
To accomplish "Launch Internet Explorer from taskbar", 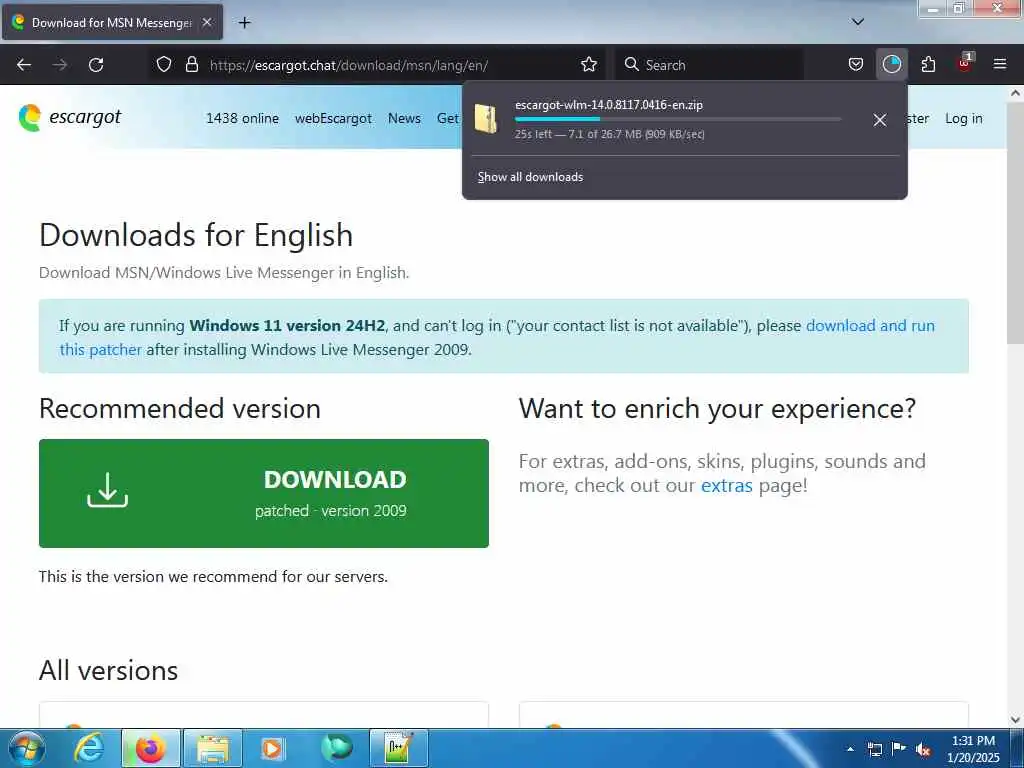I will [89, 748].
